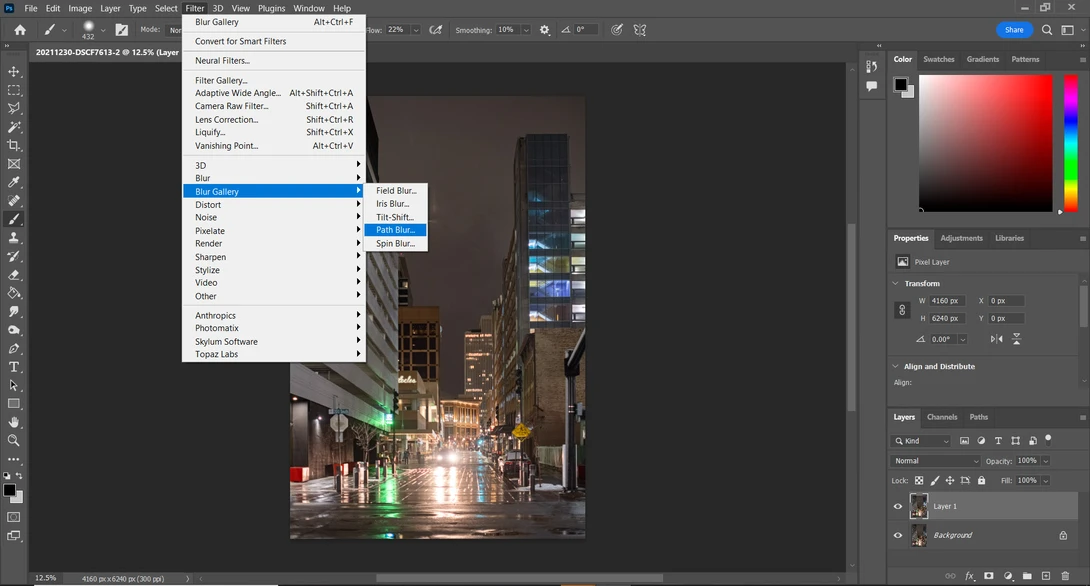
Task: Click flip vertical button in Transform
Action: coord(1016,339)
